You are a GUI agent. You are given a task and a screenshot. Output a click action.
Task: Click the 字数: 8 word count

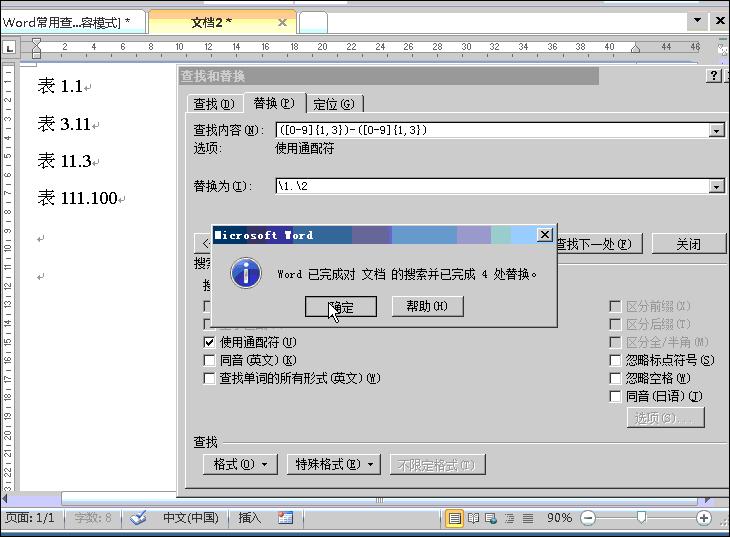tap(93, 517)
